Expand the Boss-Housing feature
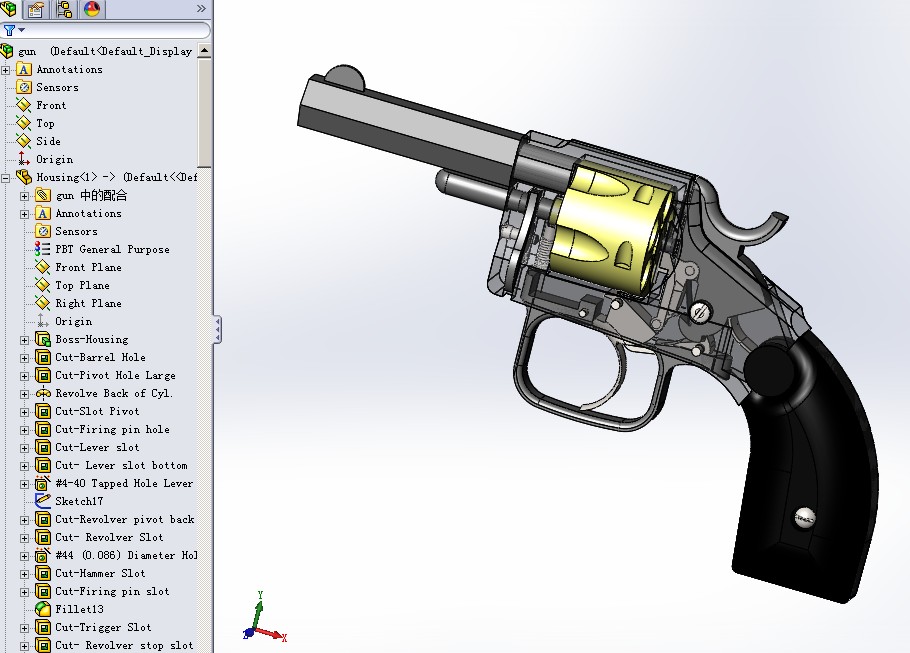Screen dimensions: 910x653 coord(24,340)
